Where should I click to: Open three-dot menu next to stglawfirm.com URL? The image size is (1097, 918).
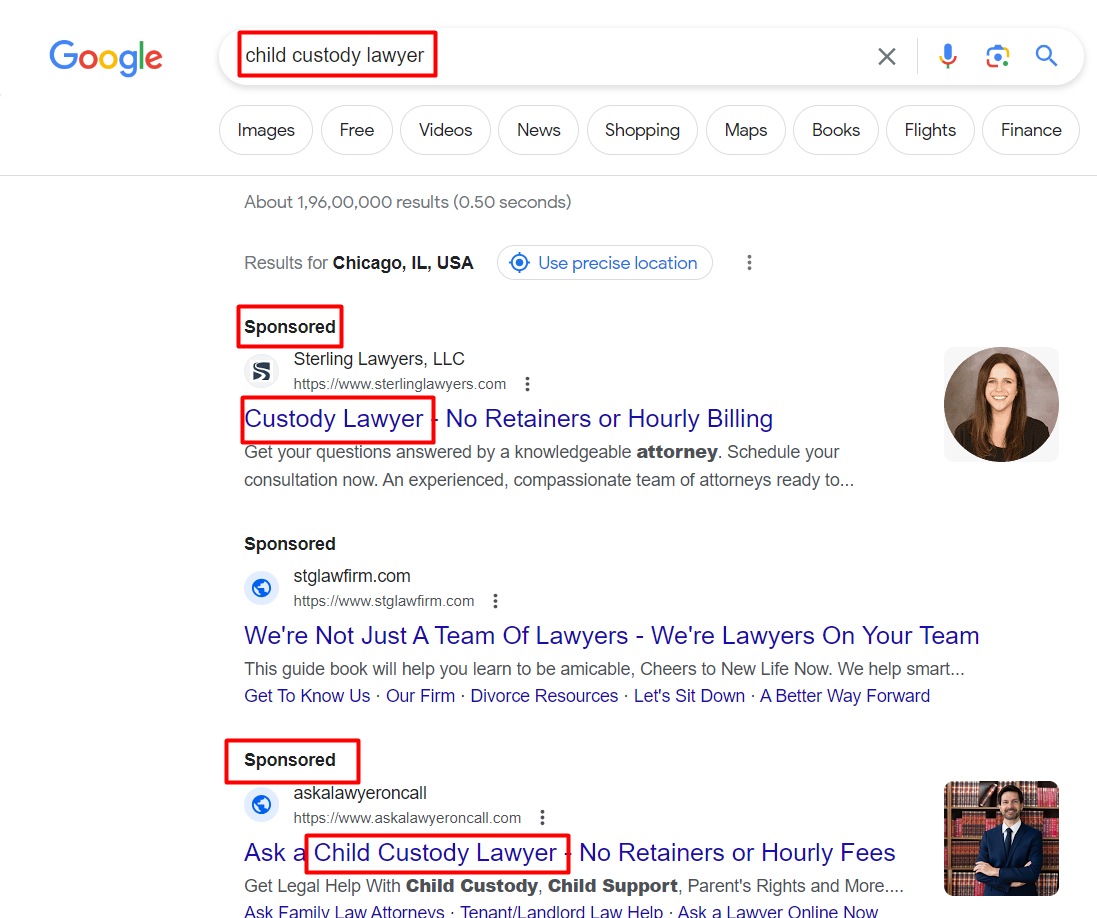pos(495,601)
